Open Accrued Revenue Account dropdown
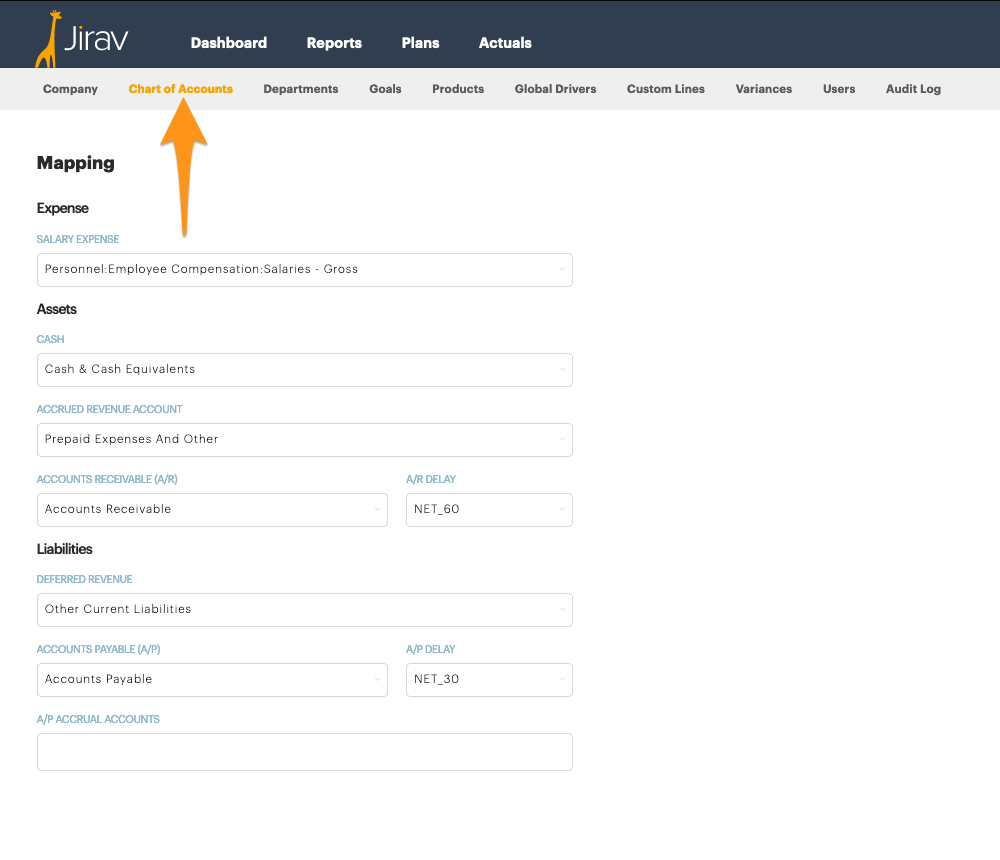This screenshot has width=1000, height=860. click(305, 440)
